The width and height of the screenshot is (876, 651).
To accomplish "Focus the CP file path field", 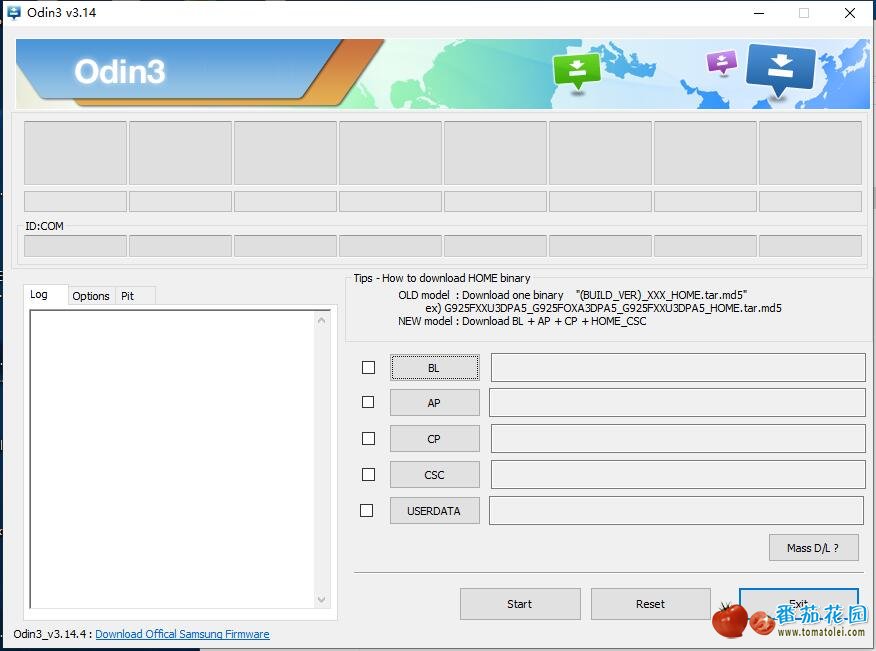I will [678, 439].
